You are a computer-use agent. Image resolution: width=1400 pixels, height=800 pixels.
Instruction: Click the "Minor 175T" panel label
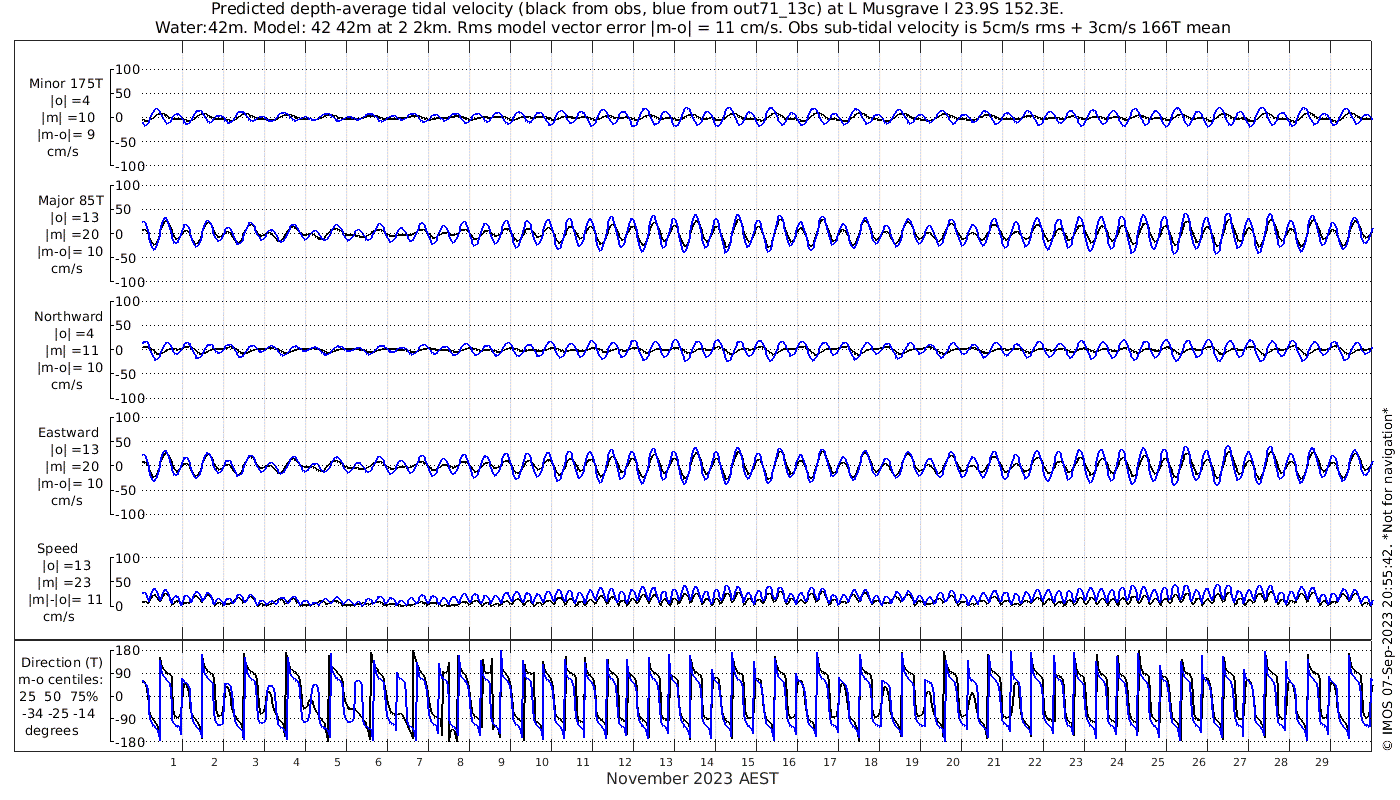point(66,84)
